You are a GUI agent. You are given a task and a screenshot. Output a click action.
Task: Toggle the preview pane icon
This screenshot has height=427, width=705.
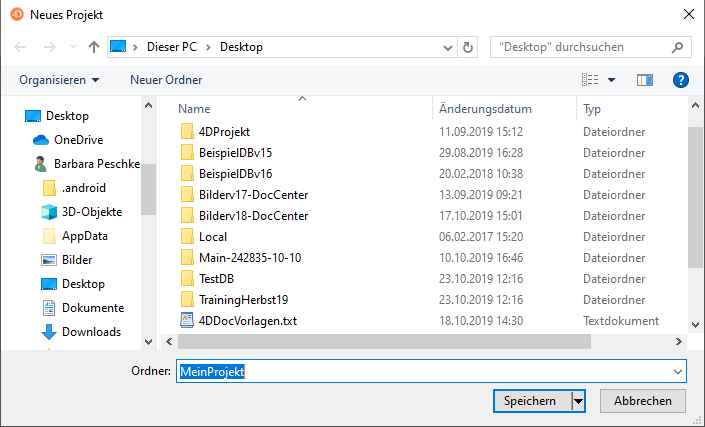[x=644, y=80]
